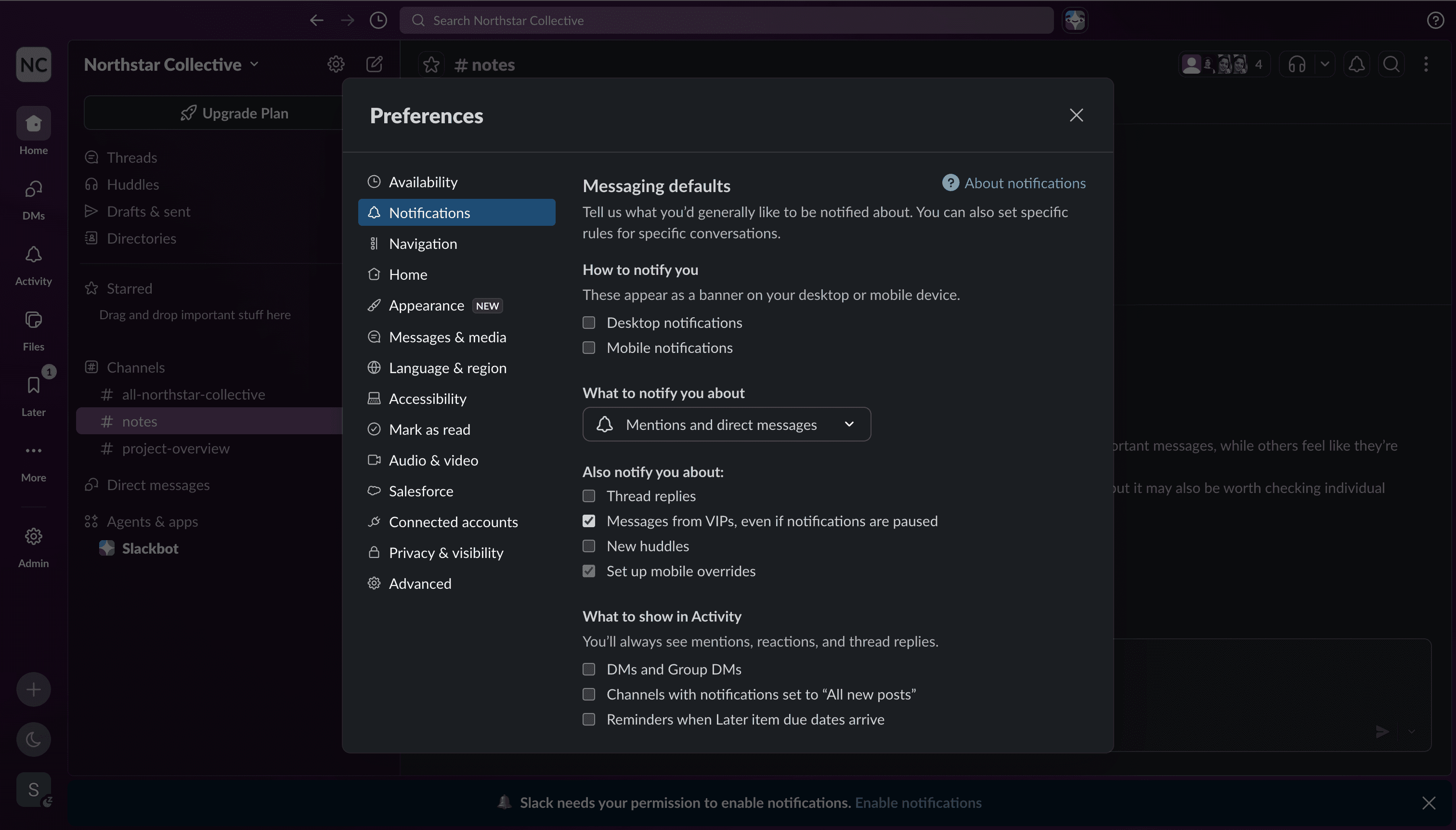This screenshot has height=830, width=1456.
Task: Open Privacy & visibility preferences tab
Action: click(x=456, y=553)
